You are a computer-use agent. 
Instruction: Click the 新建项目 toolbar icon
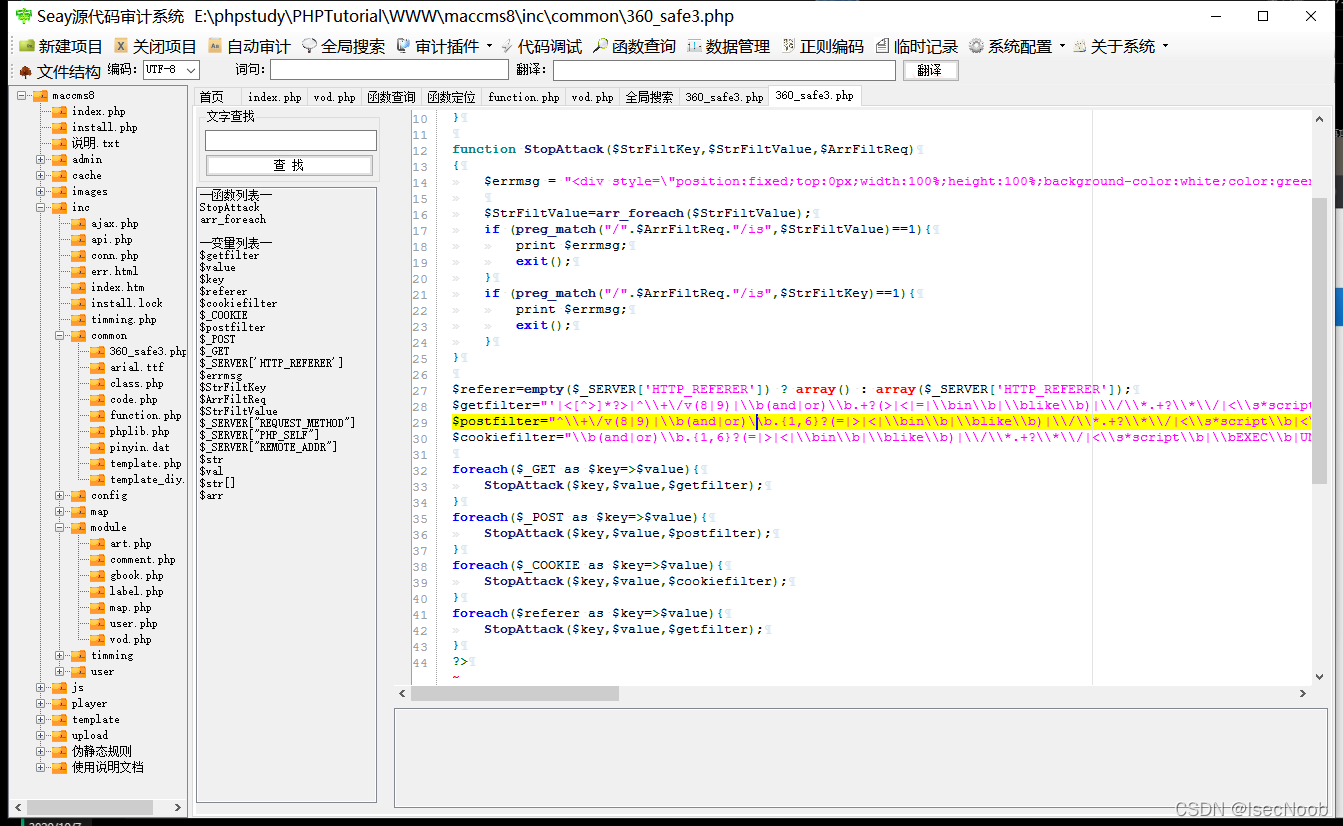pos(27,46)
